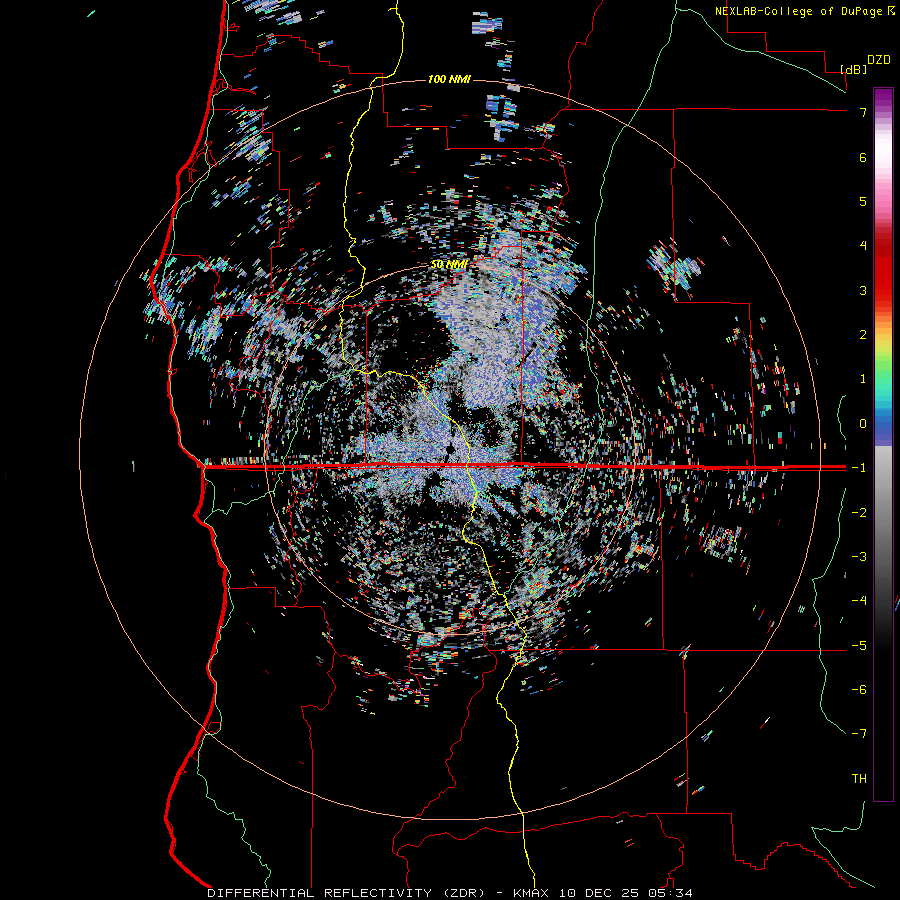Click the scale value 4 label
This screenshot has width=900, height=900.
tap(863, 246)
